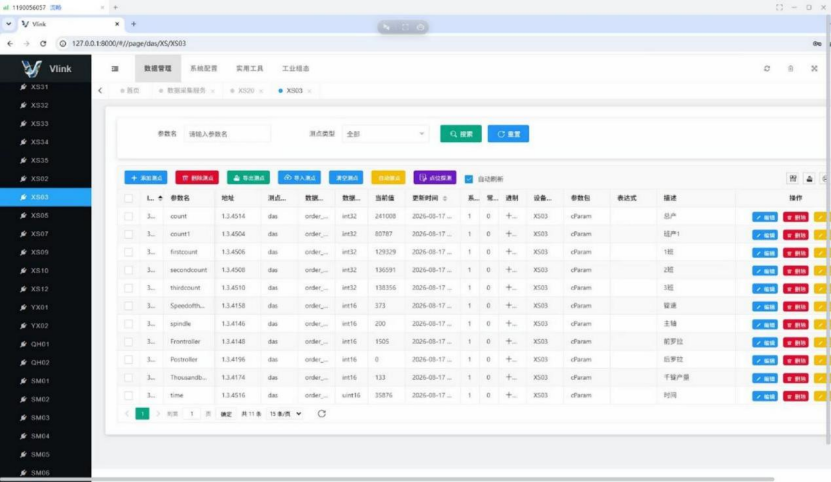The height and width of the screenshot is (482, 831).
Task: Click tab bar left scroll arrow icon
Action: pyautogui.click(x=100, y=91)
